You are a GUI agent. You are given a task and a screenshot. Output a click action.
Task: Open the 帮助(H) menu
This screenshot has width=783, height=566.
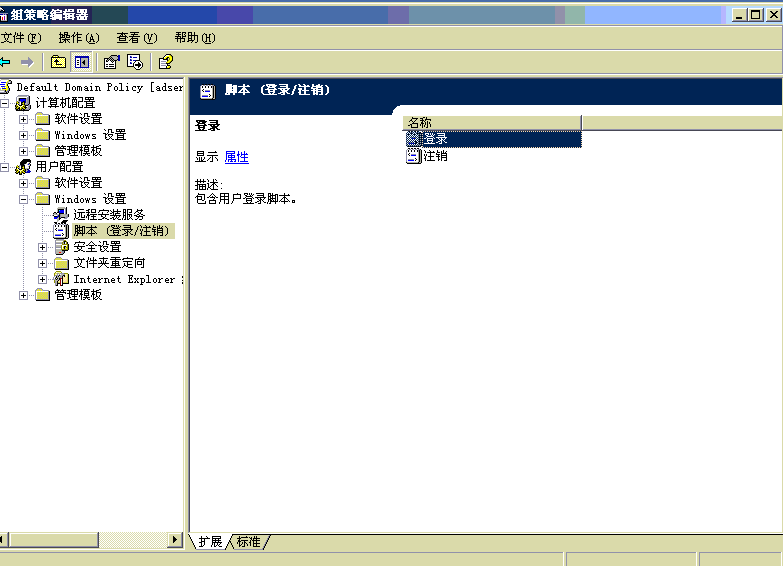pos(195,38)
